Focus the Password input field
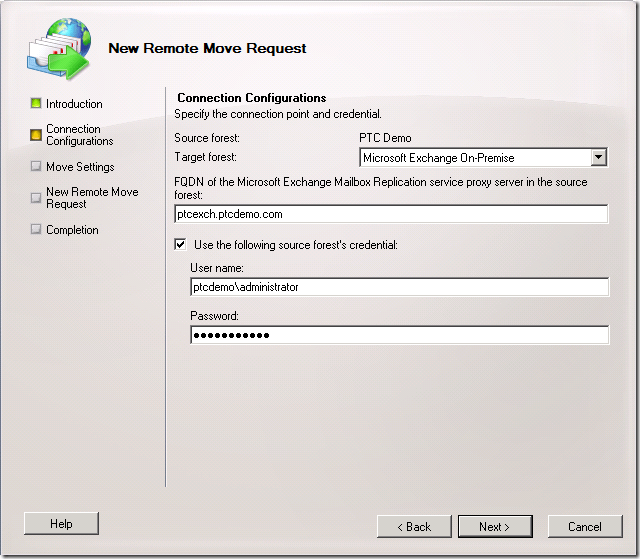This screenshot has width=640, height=559. point(400,335)
